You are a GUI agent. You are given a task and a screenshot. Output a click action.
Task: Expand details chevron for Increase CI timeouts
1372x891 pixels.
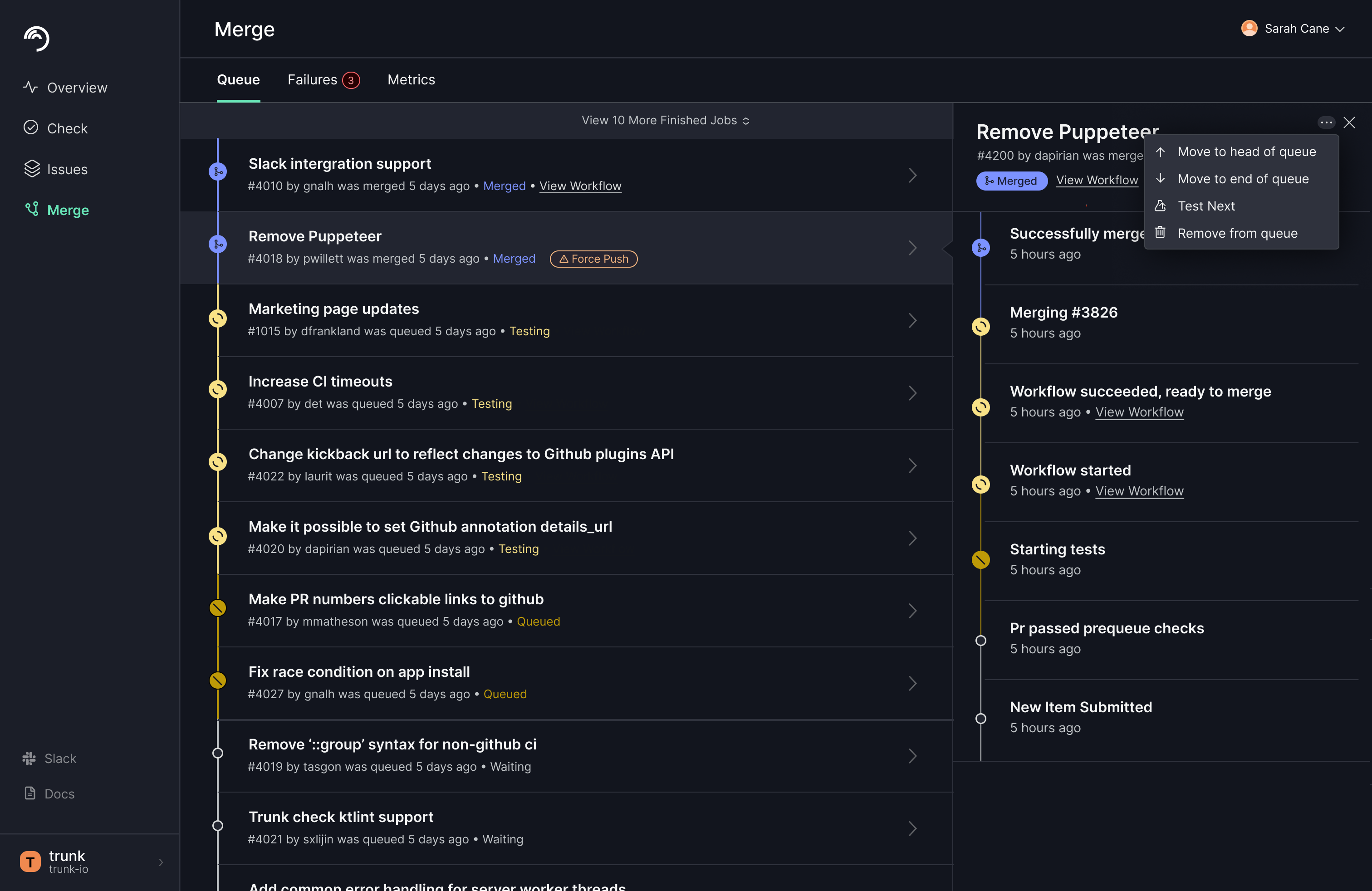[912, 393]
